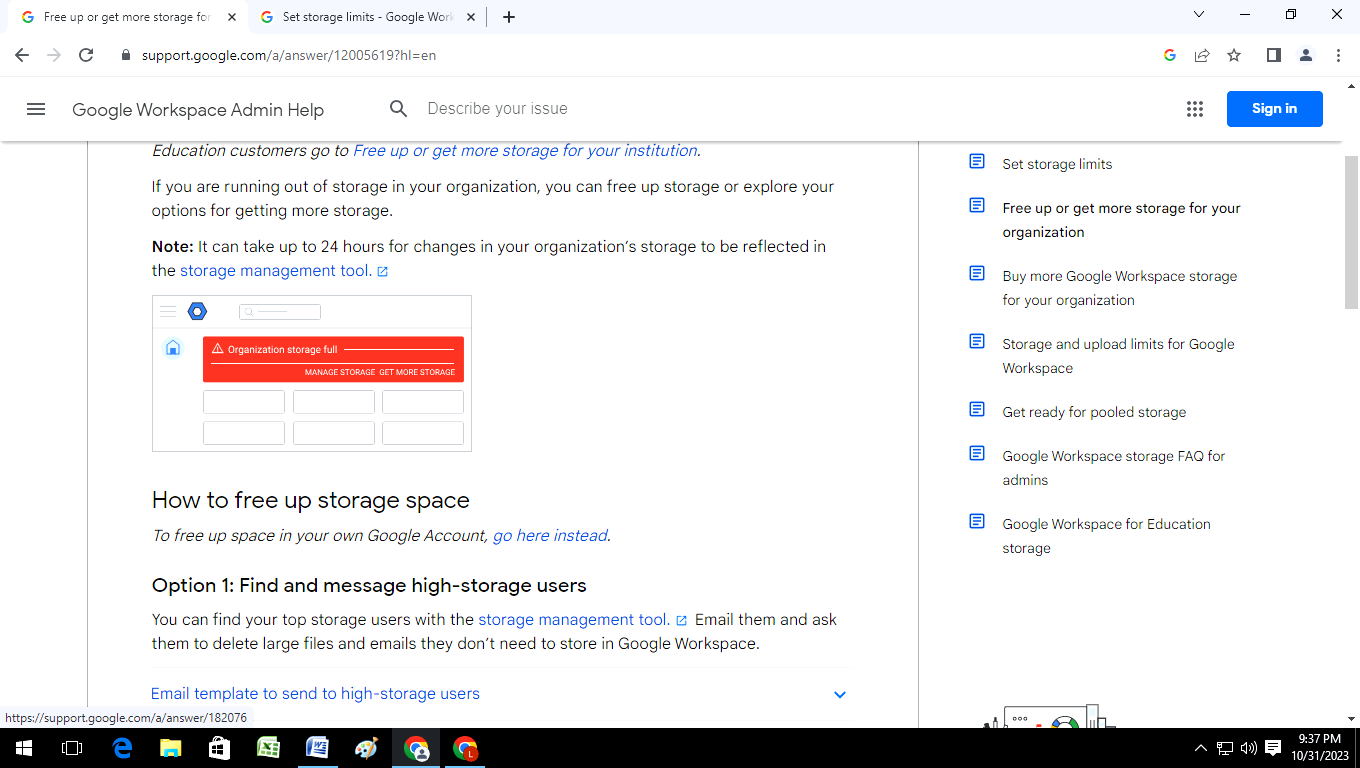The height and width of the screenshot is (768, 1360).
Task: Click the blue Sign in button
Action: (1274, 109)
